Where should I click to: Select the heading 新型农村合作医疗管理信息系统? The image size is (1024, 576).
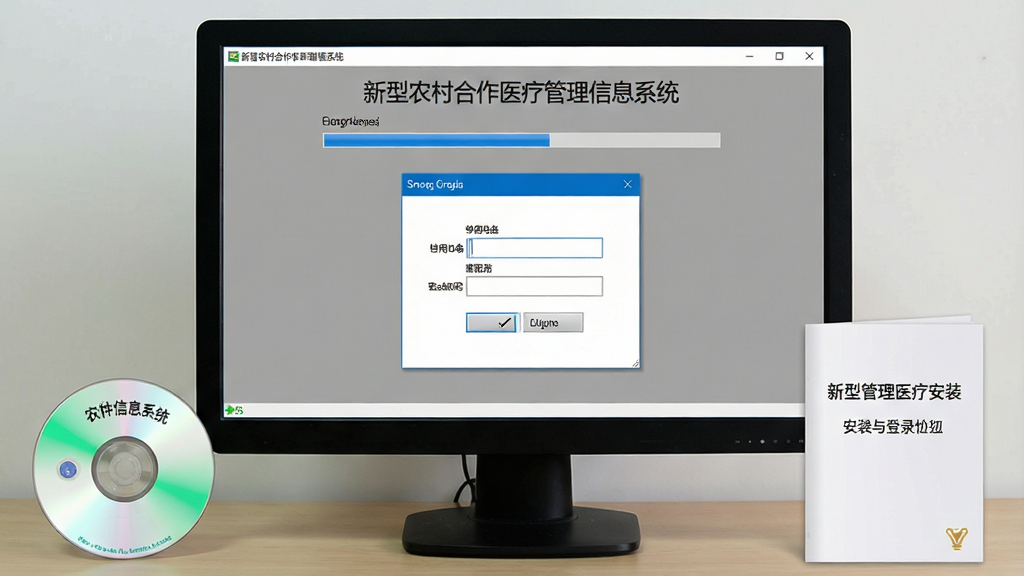point(520,93)
